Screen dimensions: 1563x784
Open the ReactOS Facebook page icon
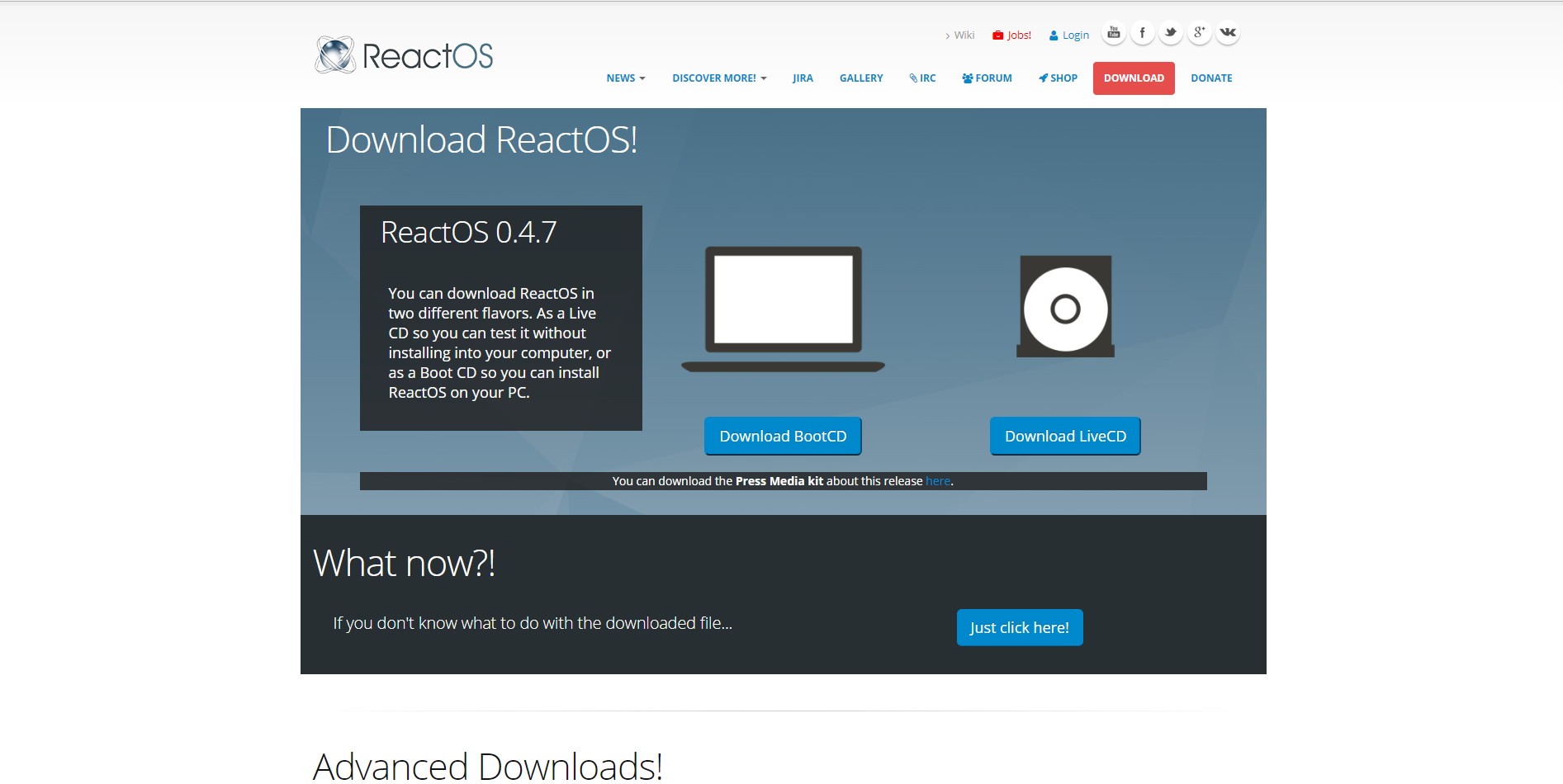(x=1143, y=33)
